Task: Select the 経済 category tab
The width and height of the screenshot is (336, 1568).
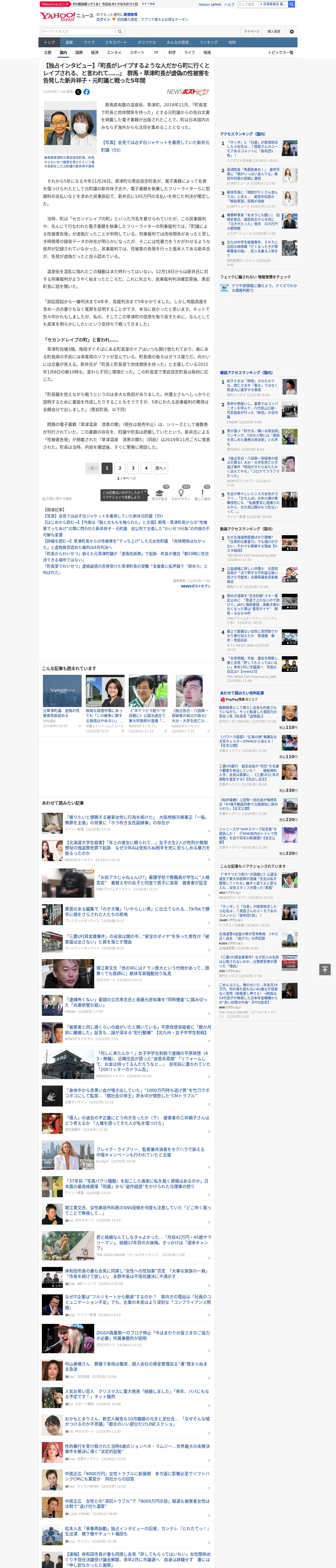Action: (94, 52)
